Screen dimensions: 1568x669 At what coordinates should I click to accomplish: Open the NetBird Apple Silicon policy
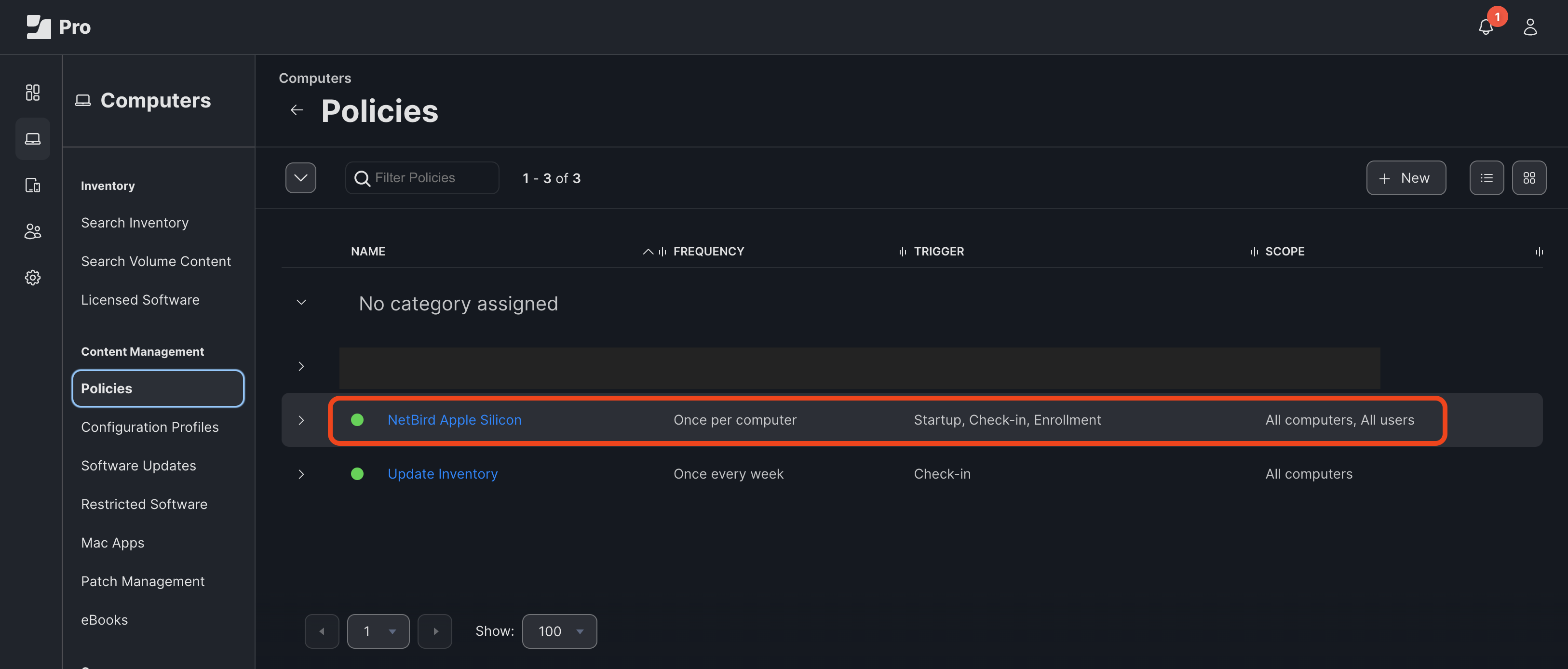pyautogui.click(x=454, y=419)
